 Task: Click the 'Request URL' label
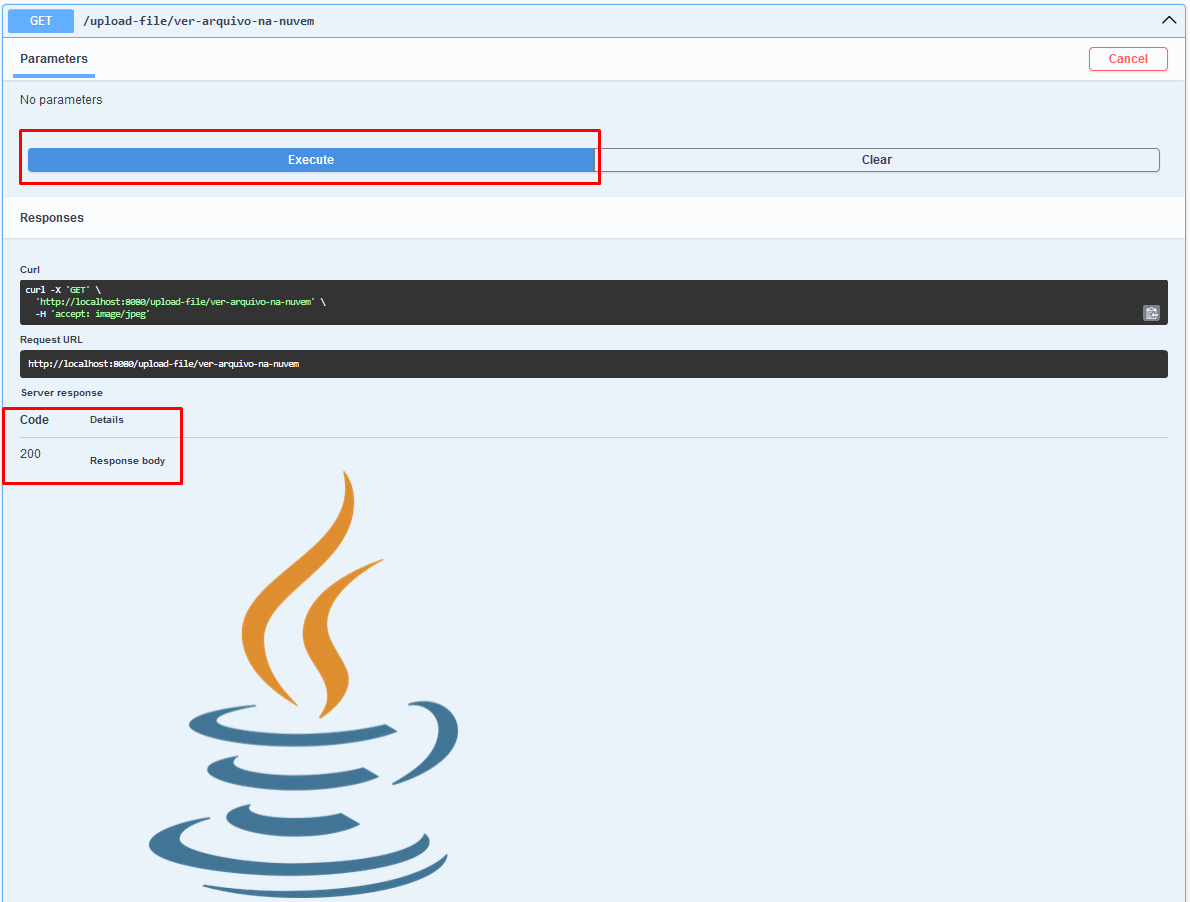tap(51, 339)
